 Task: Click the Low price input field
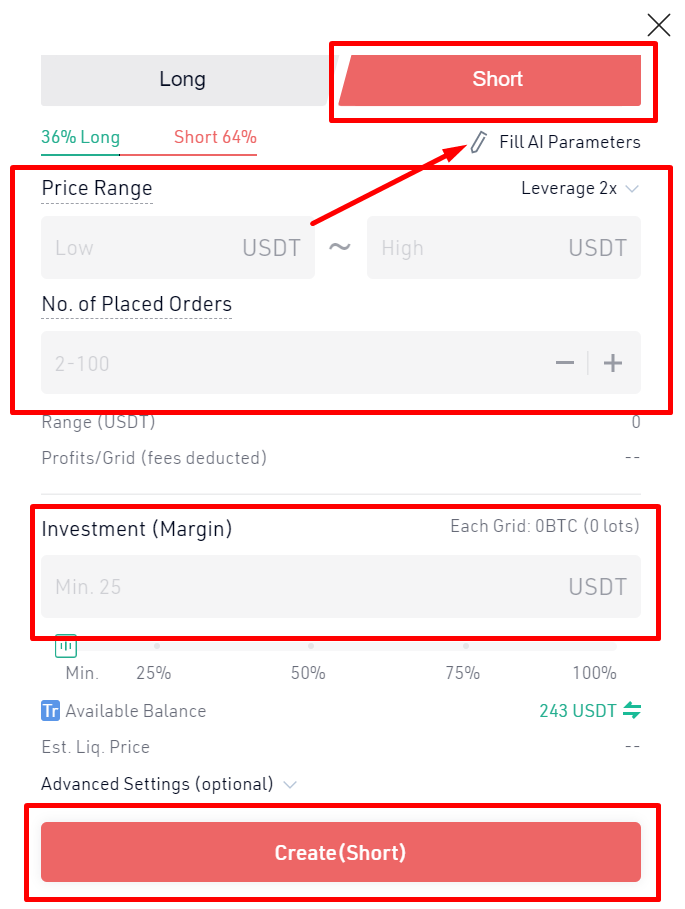tap(178, 248)
